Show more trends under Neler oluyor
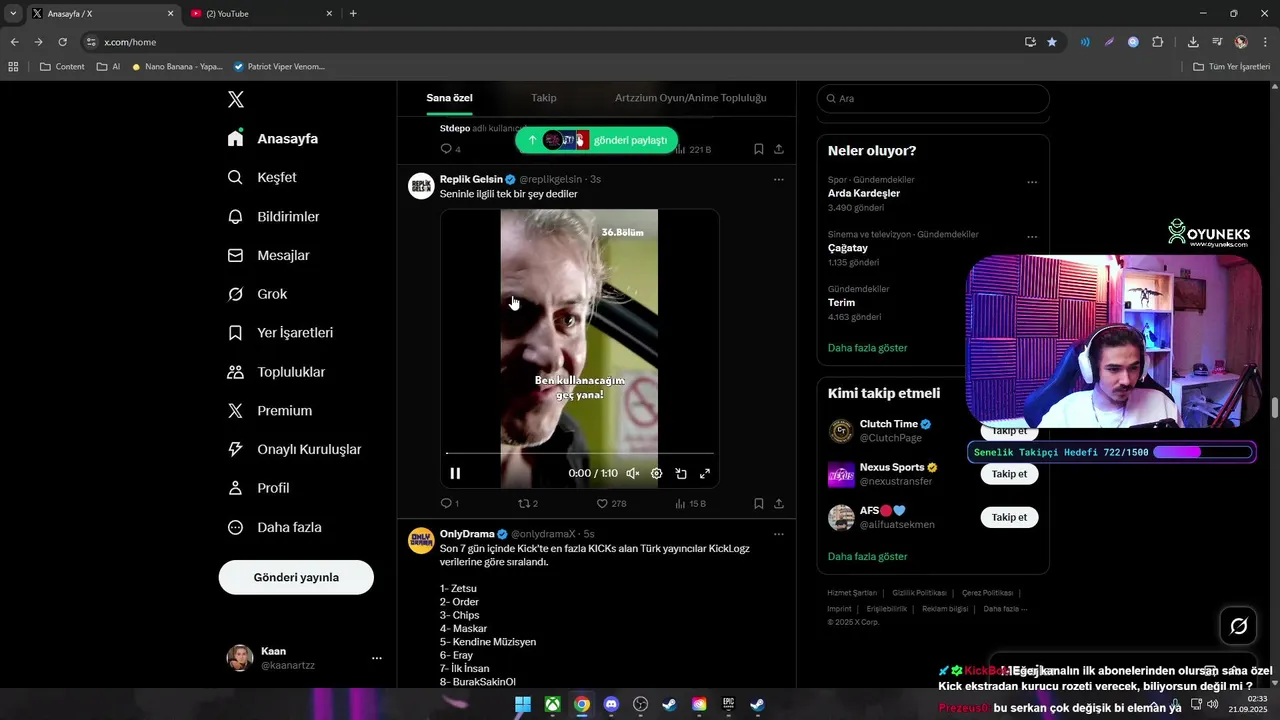The image size is (1280, 720). tap(868, 348)
